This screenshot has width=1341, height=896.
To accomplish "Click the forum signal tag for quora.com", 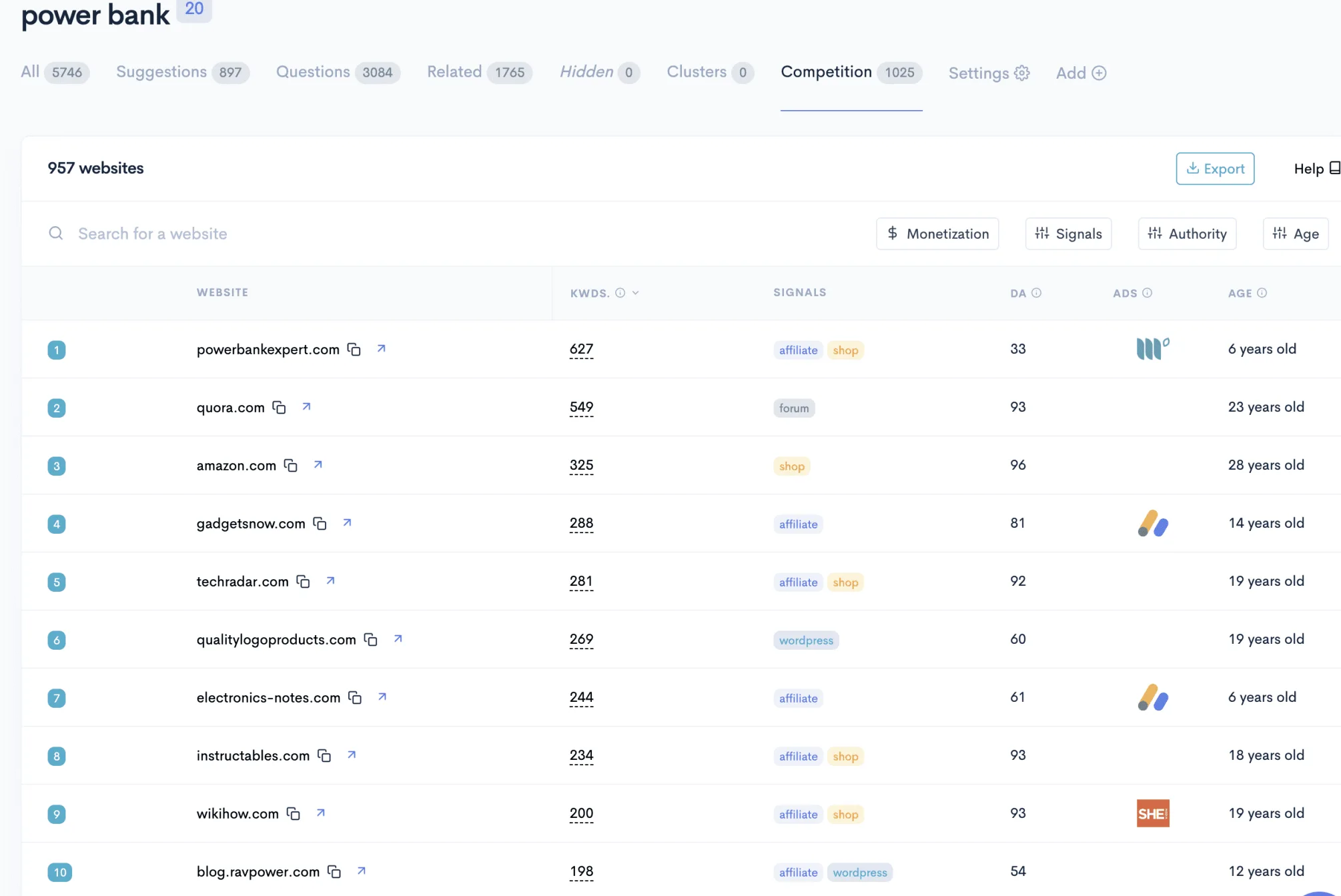I will [794, 408].
